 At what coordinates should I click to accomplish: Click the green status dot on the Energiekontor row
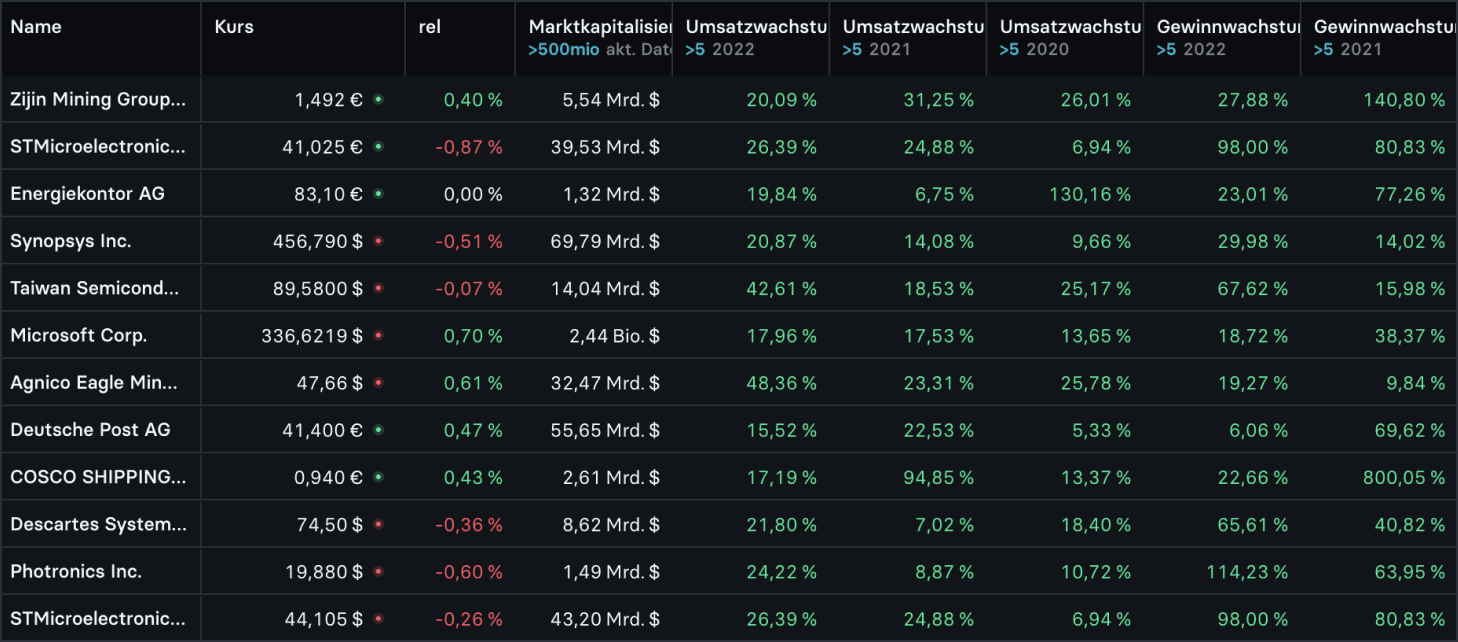378,193
